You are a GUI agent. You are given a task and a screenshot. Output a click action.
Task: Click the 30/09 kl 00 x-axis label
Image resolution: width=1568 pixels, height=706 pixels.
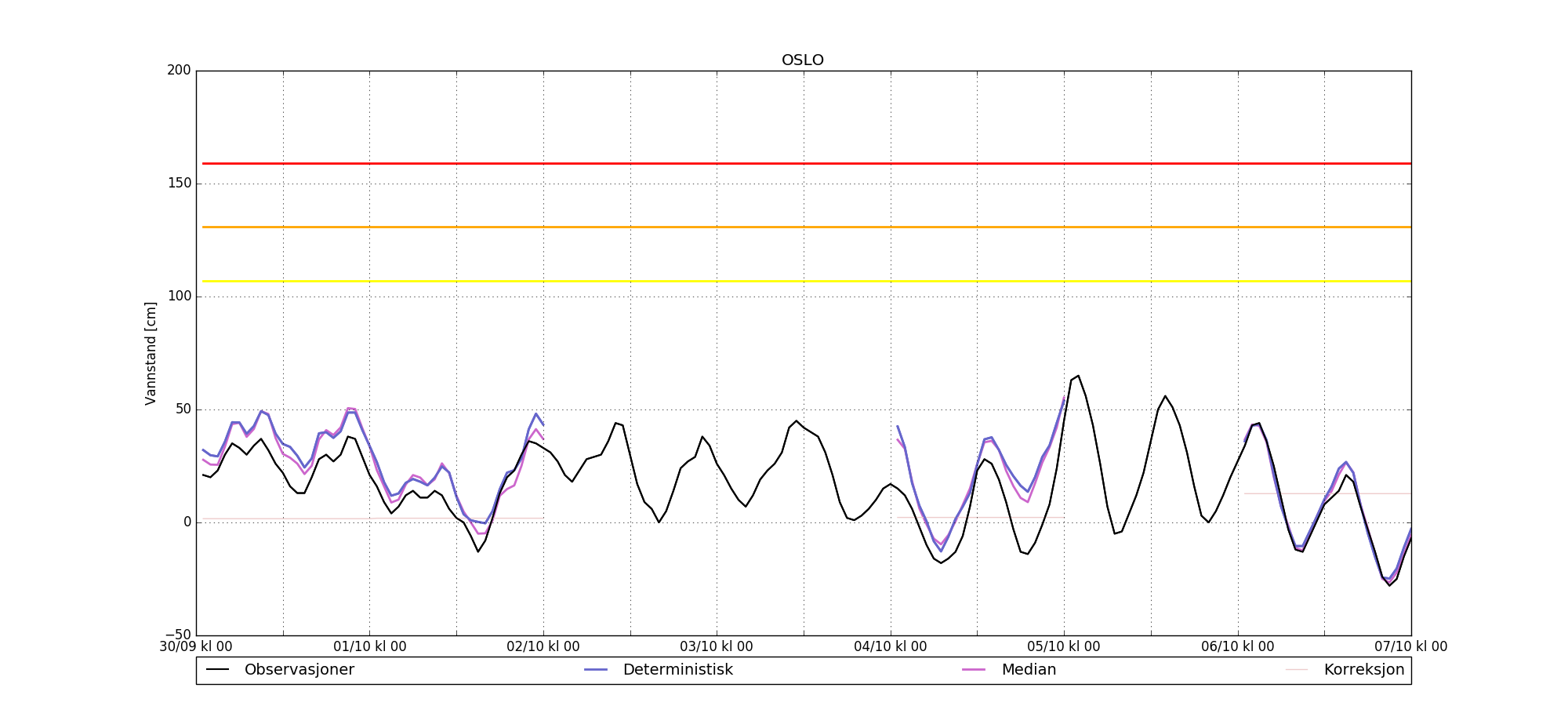[196, 647]
